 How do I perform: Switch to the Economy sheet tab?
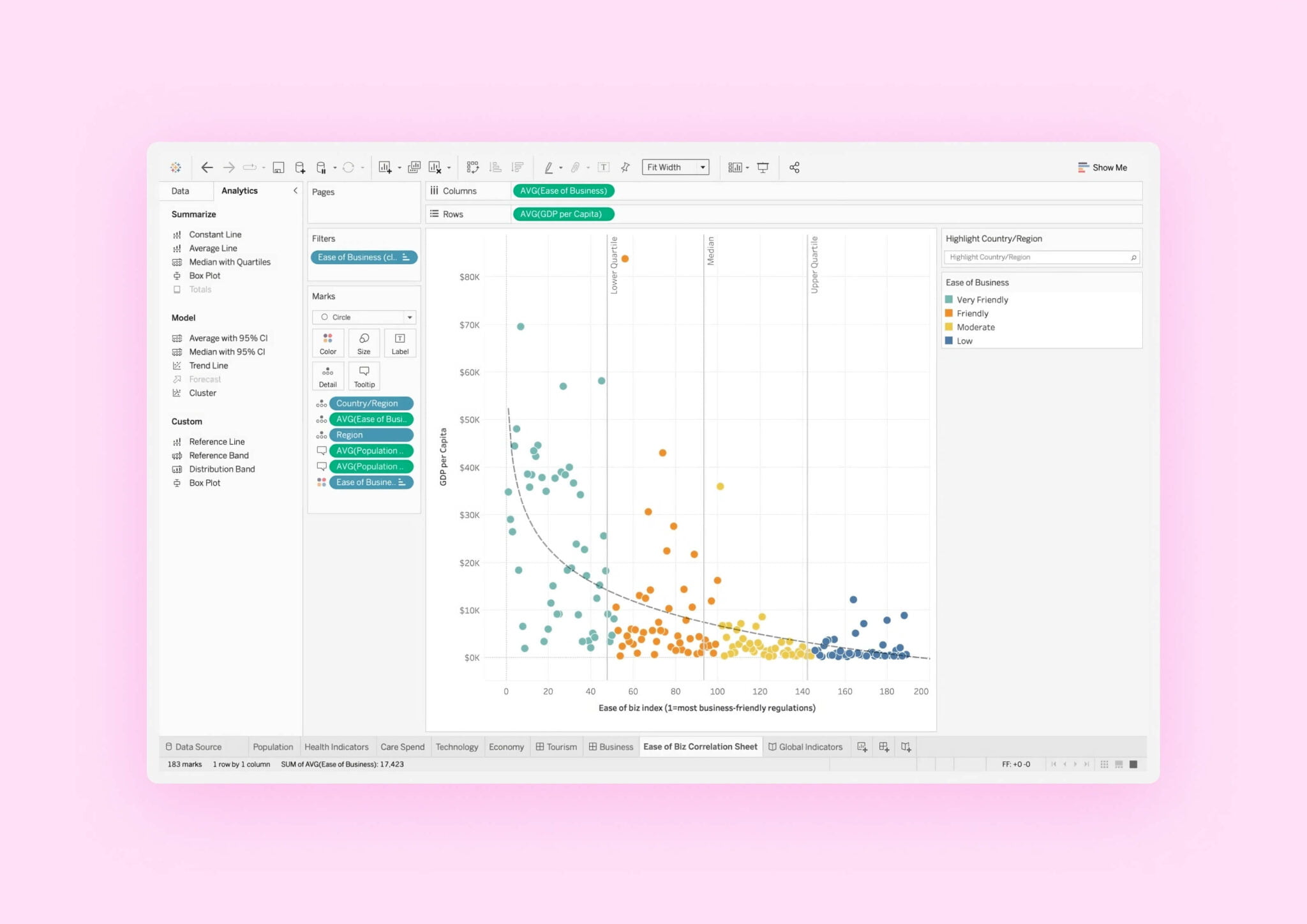coord(506,747)
